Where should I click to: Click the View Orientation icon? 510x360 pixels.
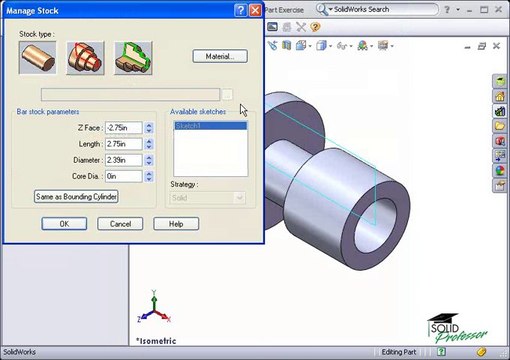click(x=301, y=45)
